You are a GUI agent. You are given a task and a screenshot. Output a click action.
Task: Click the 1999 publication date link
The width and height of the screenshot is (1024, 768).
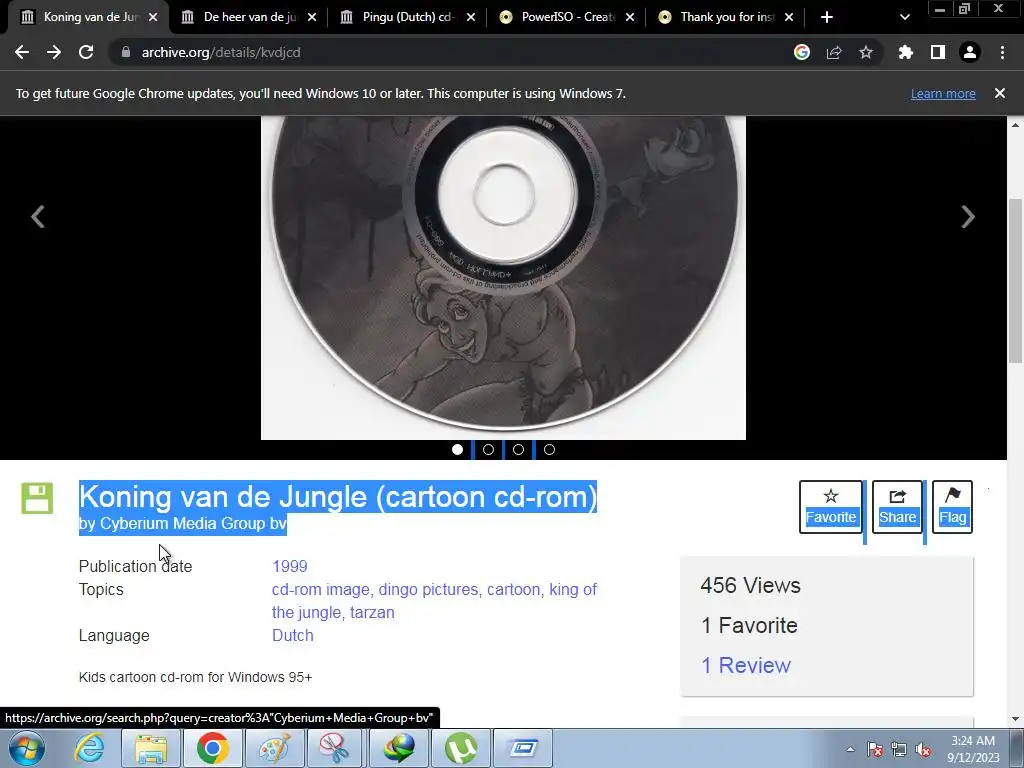click(x=289, y=566)
